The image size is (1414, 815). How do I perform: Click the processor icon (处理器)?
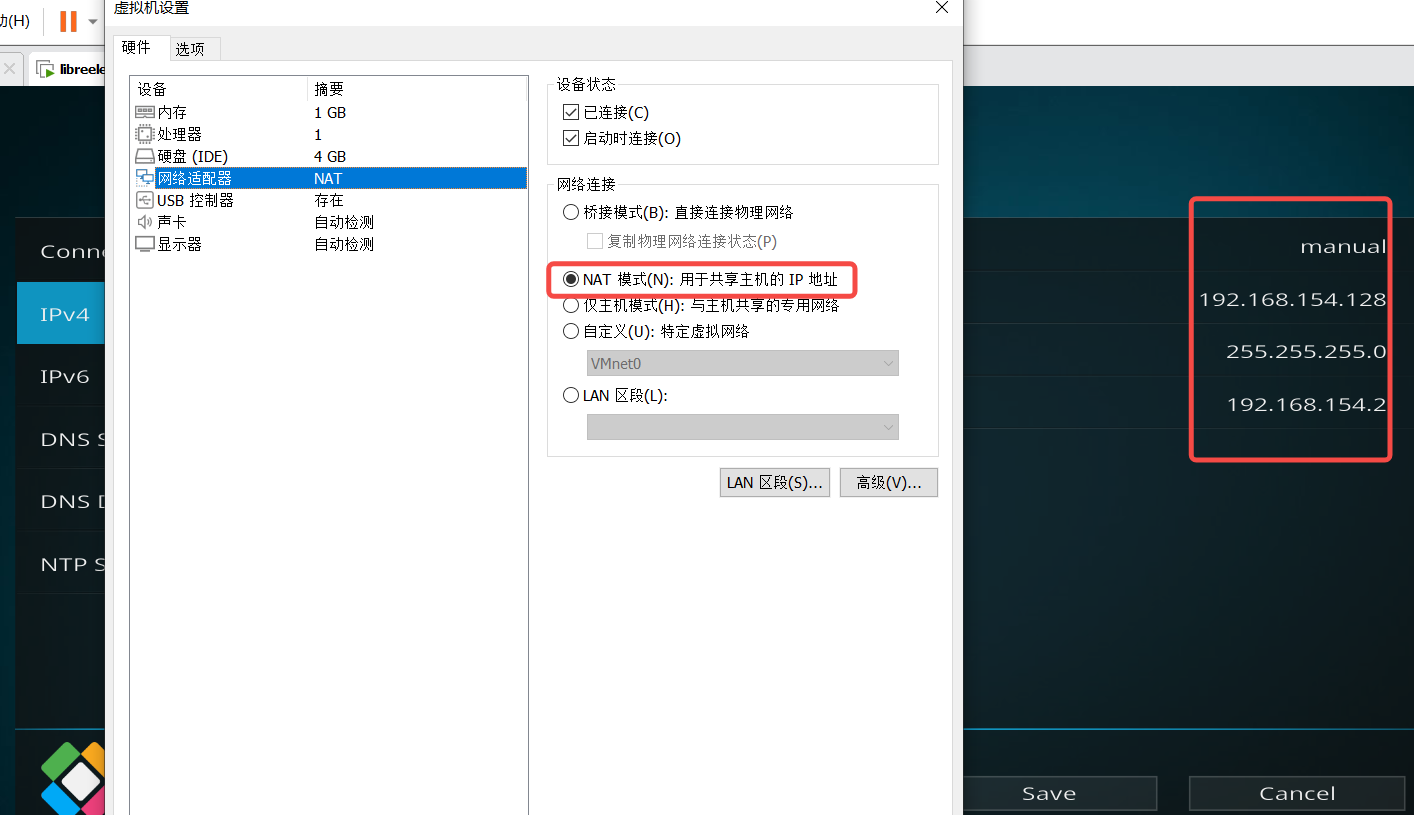pos(145,134)
